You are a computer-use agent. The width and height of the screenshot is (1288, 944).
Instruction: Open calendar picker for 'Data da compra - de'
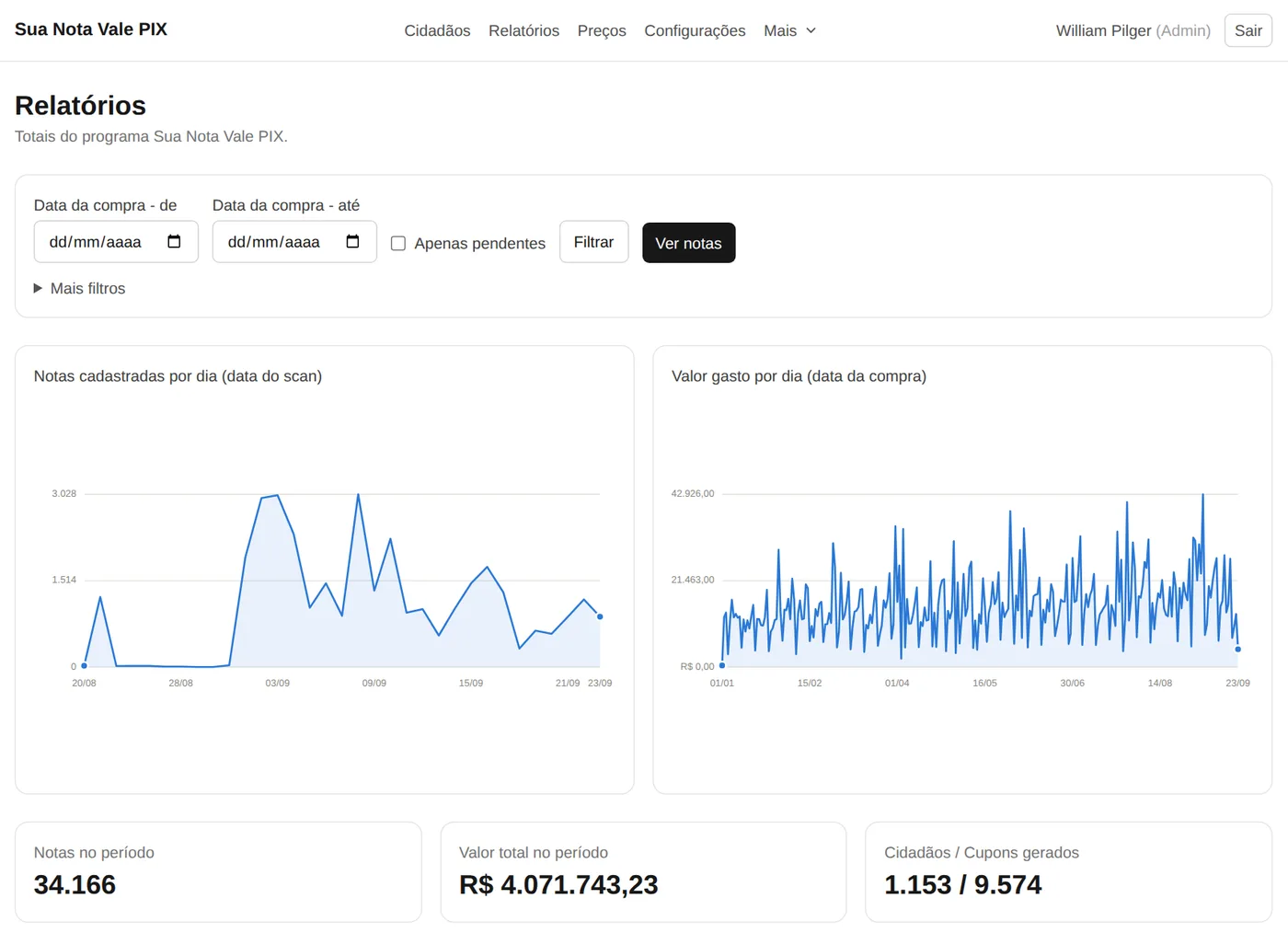pyautogui.click(x=174, y=242)
